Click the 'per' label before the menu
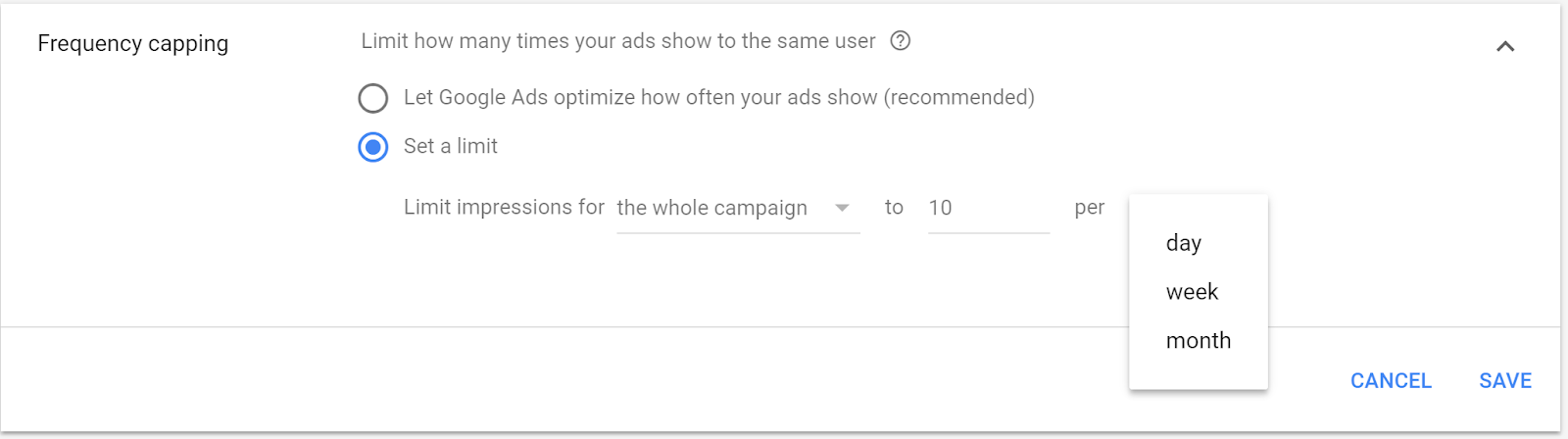The height and width of the screenshot is (439, 1568). 1089,208
